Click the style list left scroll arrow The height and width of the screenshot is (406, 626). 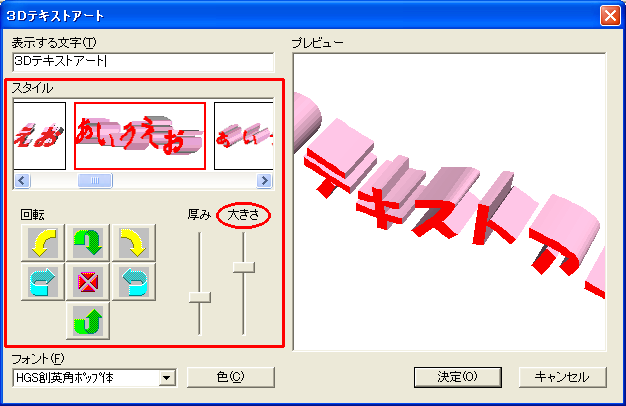22,180
